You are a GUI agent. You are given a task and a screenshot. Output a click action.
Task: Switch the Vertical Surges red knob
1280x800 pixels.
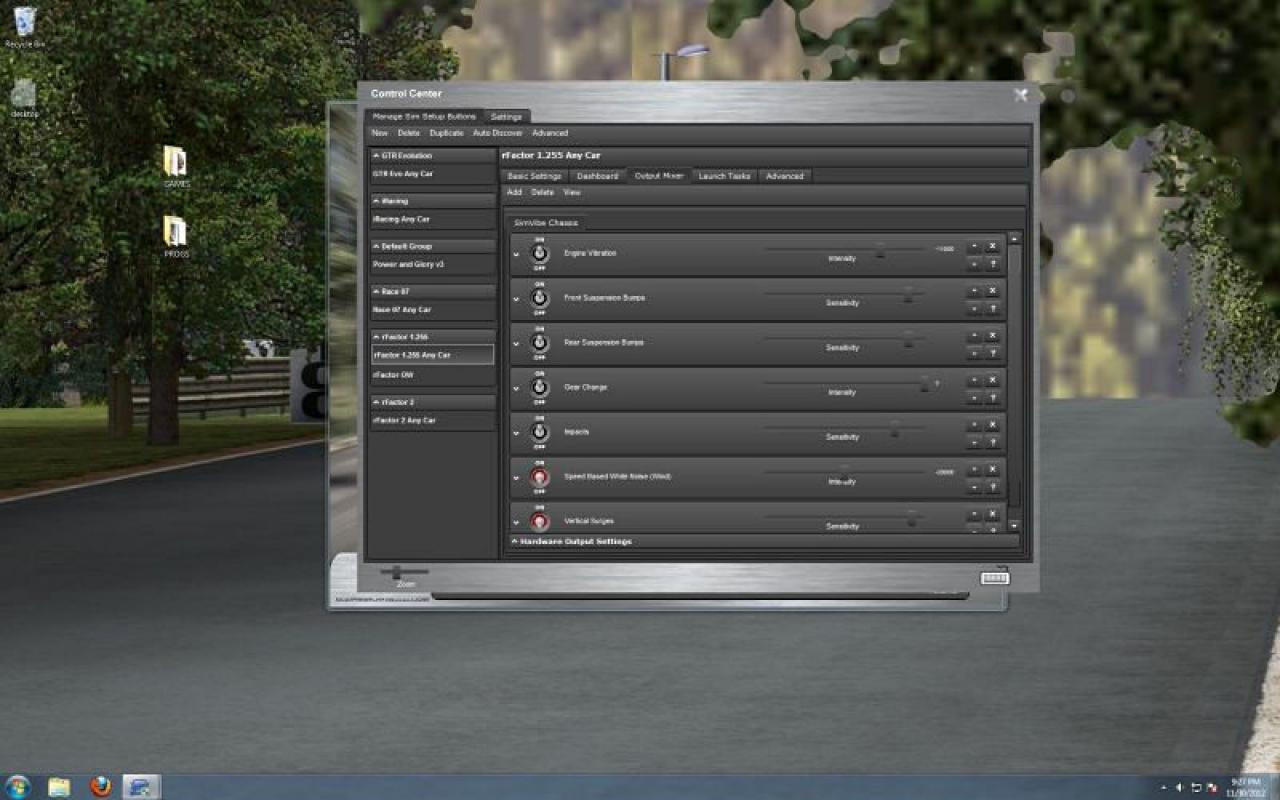click(x=539, y=521)
